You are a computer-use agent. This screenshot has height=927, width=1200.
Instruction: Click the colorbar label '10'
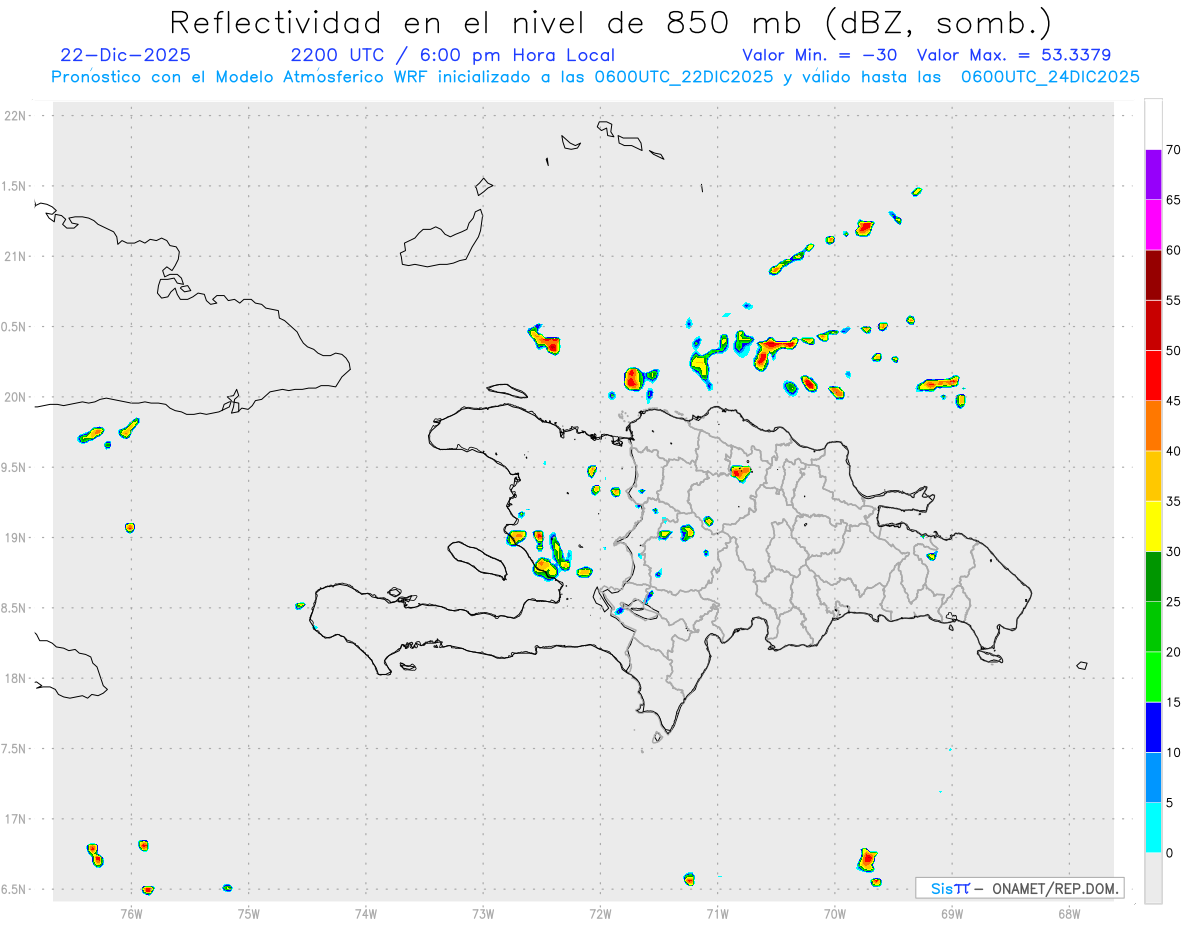click(1174, 752)
